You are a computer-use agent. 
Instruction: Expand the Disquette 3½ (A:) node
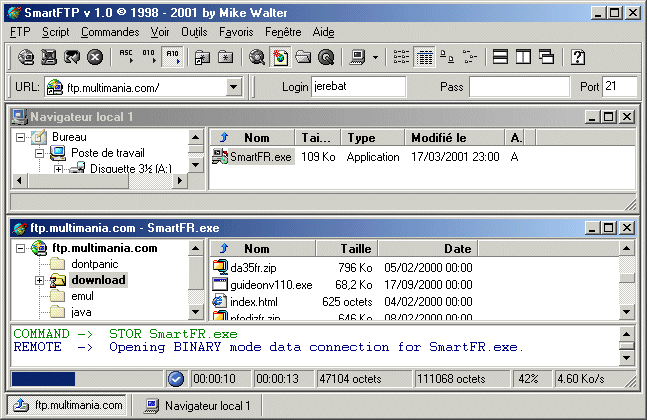58,169
